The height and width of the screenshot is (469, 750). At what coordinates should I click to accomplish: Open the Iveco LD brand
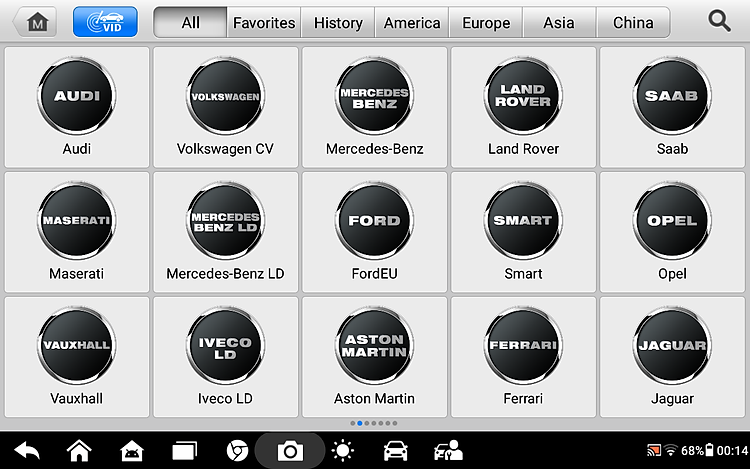coord(225,357)
